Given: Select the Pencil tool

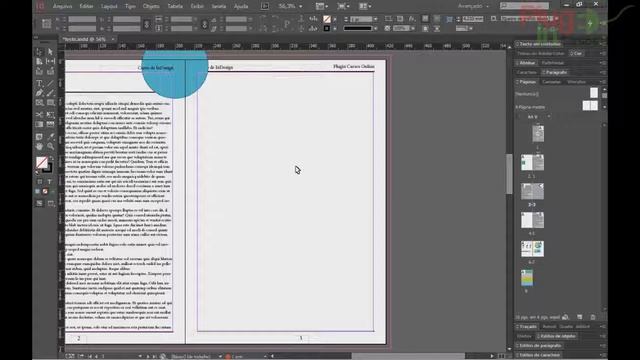Looking at the screenshot, I should pyautogui.click(x=50, y=93).
